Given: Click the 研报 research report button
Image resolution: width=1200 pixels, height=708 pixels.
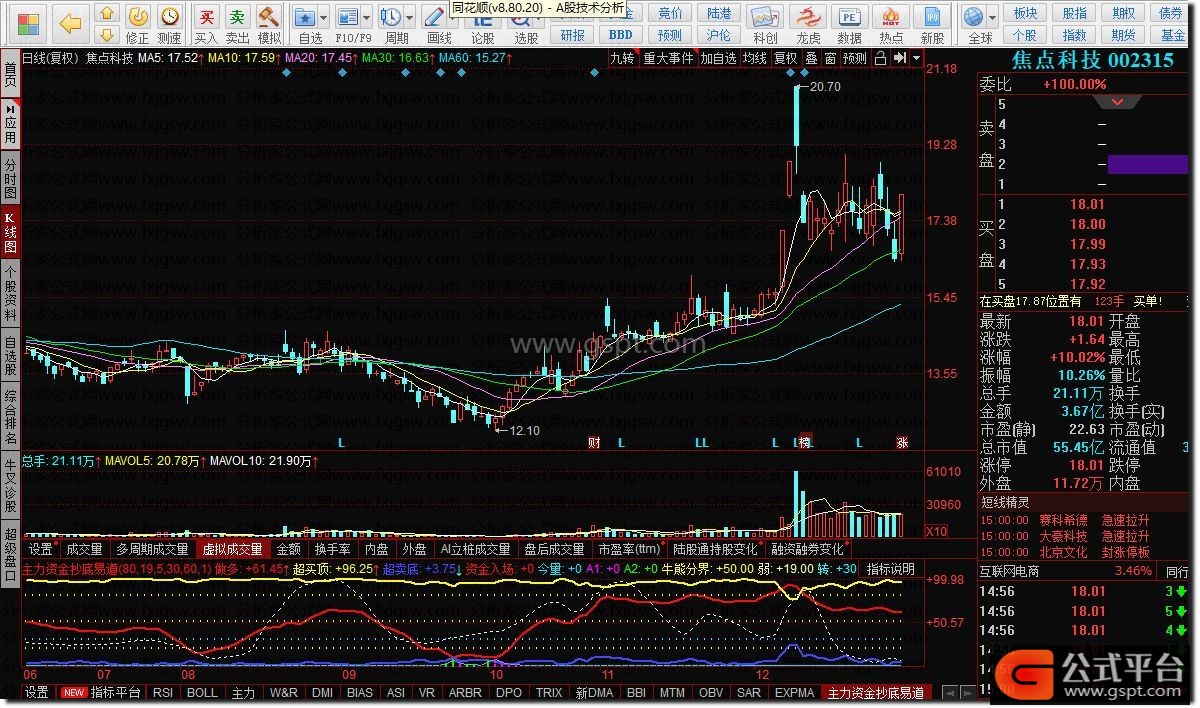Looking at the screenshot, I should (x=573, y=35).
